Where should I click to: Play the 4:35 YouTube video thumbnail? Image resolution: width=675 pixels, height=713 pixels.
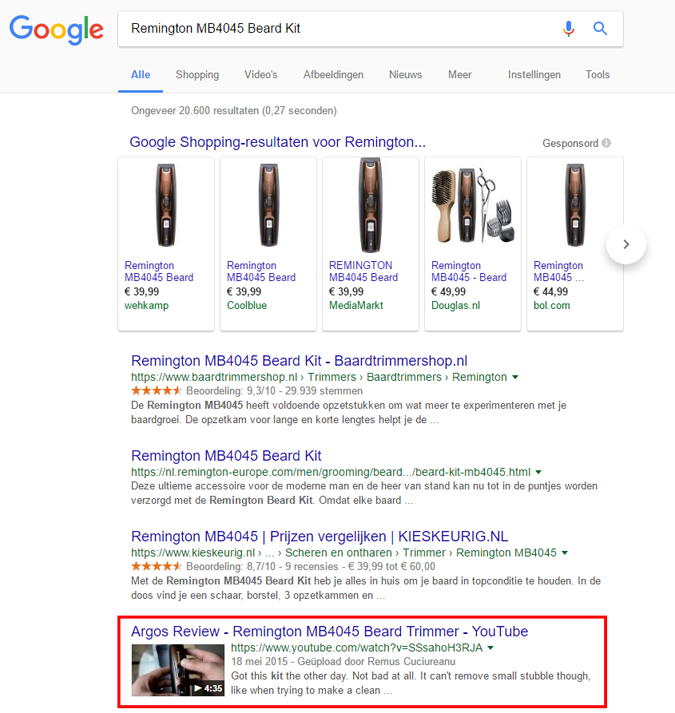(x=178, y=670)
